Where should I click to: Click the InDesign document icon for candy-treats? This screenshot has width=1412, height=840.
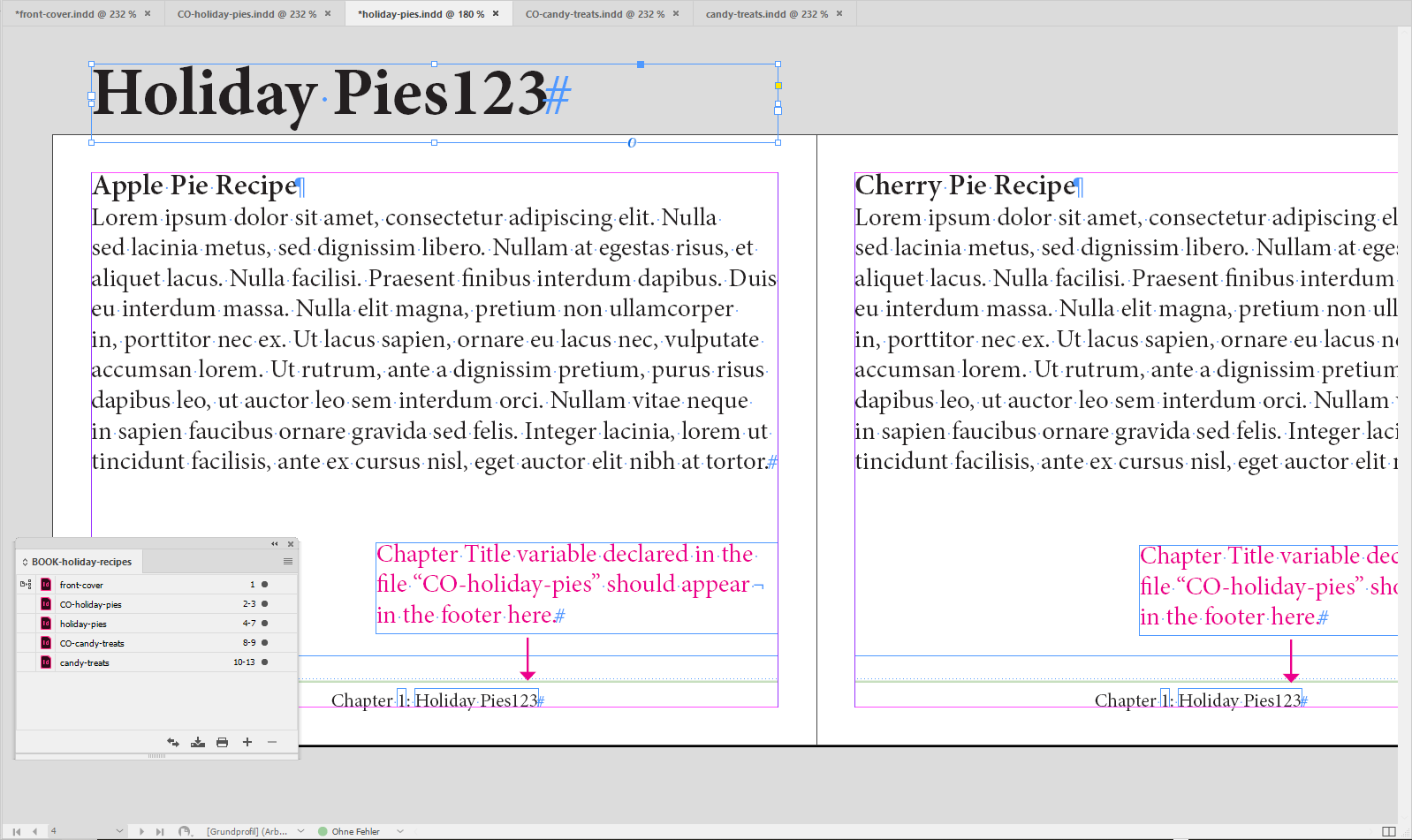pos(46,662)
